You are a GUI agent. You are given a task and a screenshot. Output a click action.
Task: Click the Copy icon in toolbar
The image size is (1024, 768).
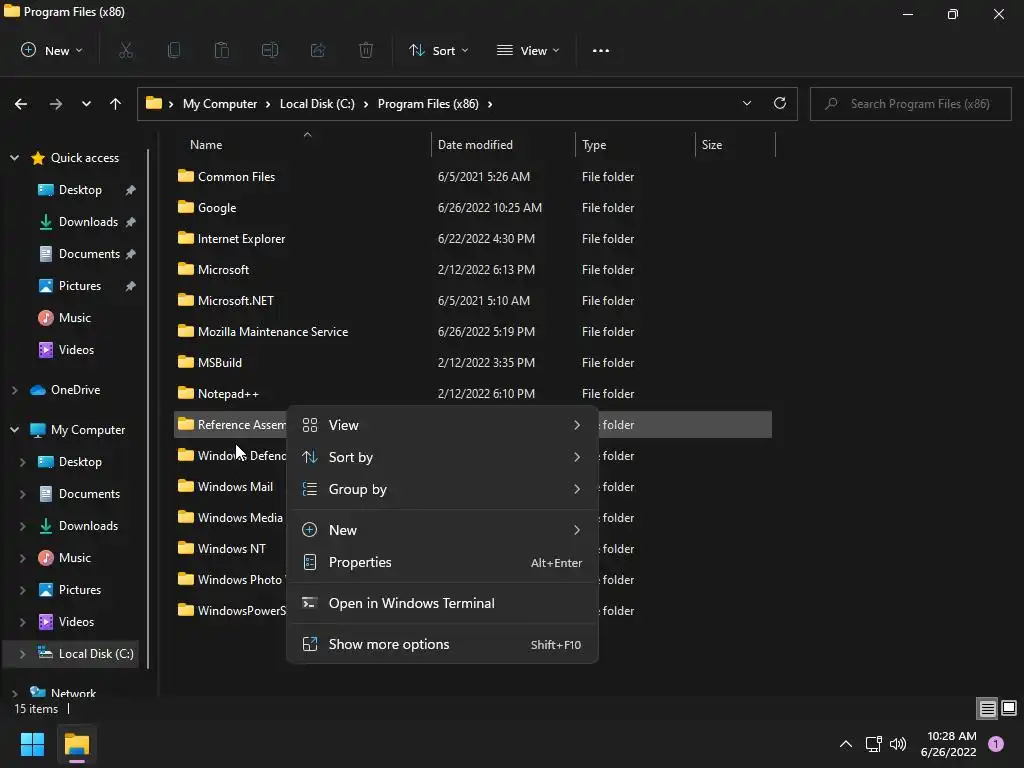pyautogui.click(x=174, y=50)
